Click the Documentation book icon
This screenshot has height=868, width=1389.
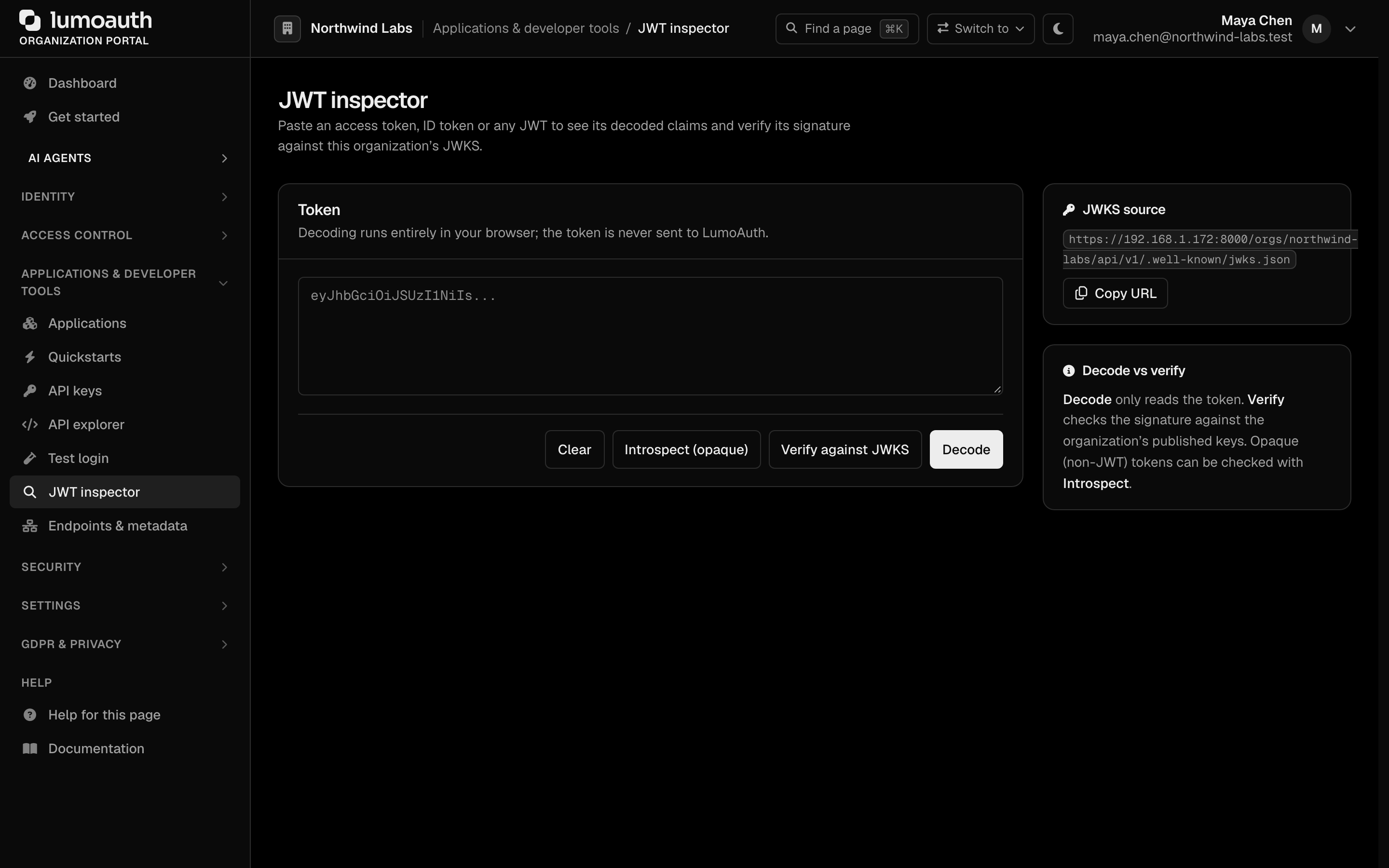click(30, 748)
